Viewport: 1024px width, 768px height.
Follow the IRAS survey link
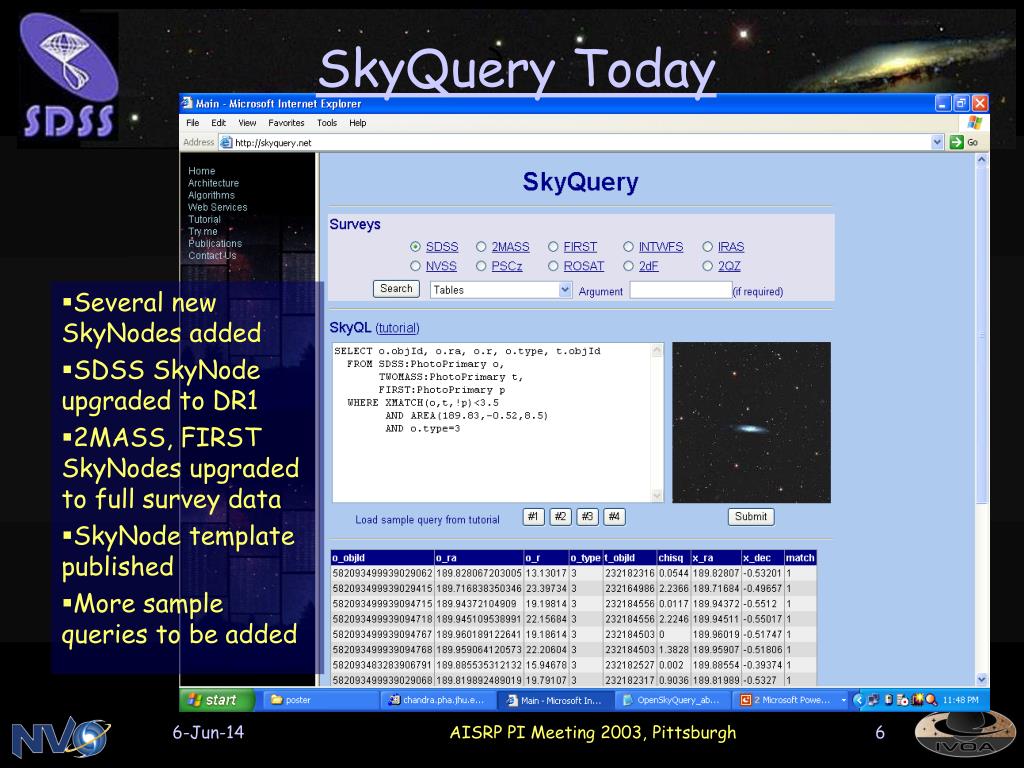(x=731, y=247)
